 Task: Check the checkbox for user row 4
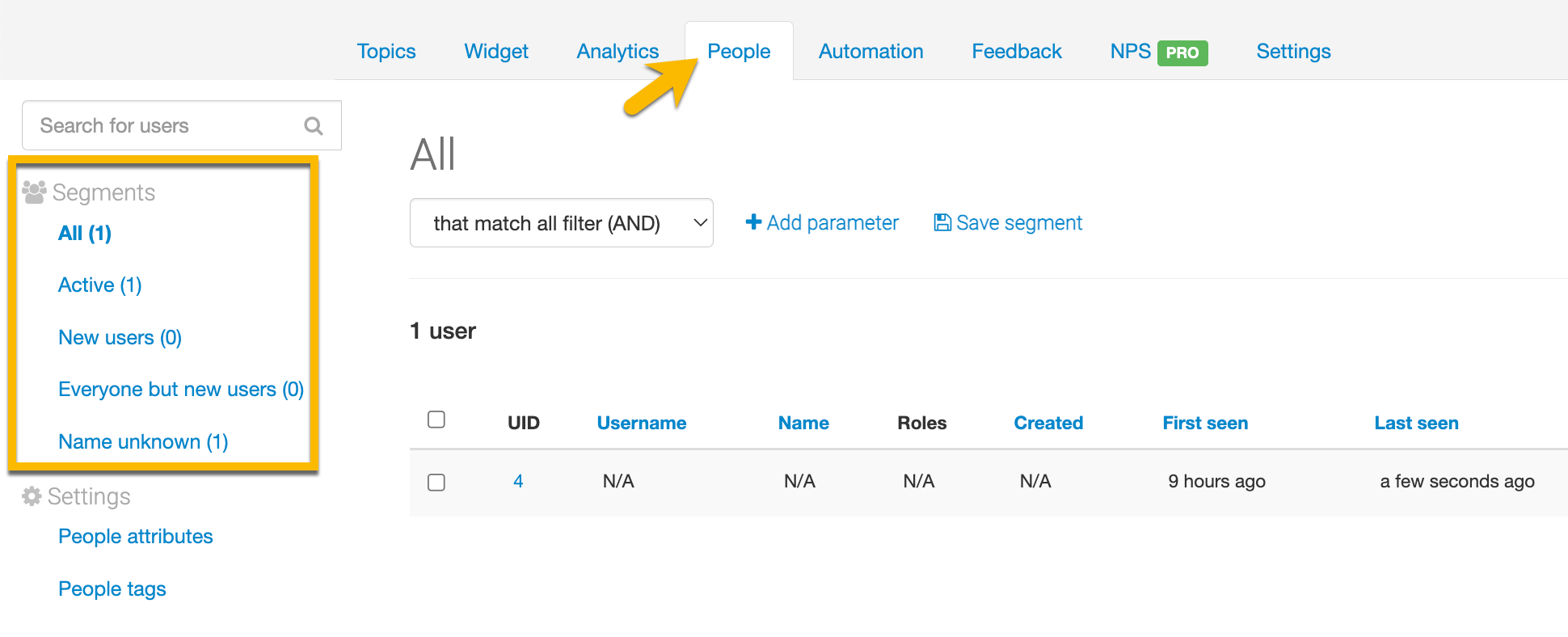click(436, 483)
